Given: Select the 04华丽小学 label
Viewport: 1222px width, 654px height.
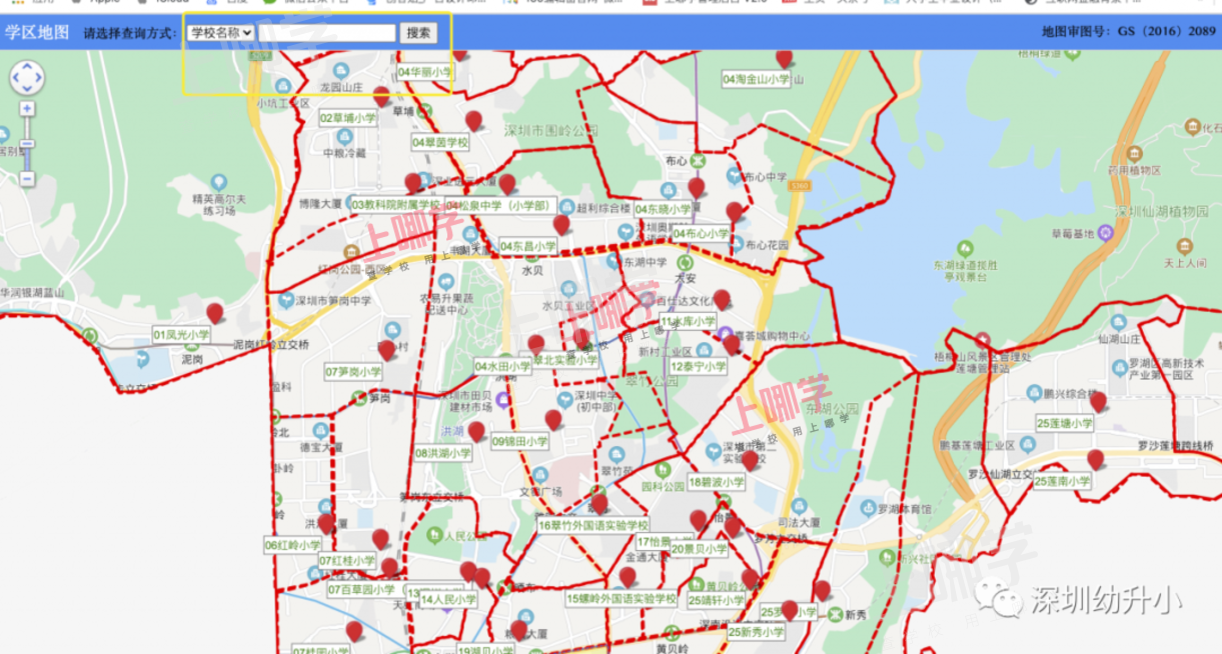Looking at the screenshot, I should click(425, 72).
